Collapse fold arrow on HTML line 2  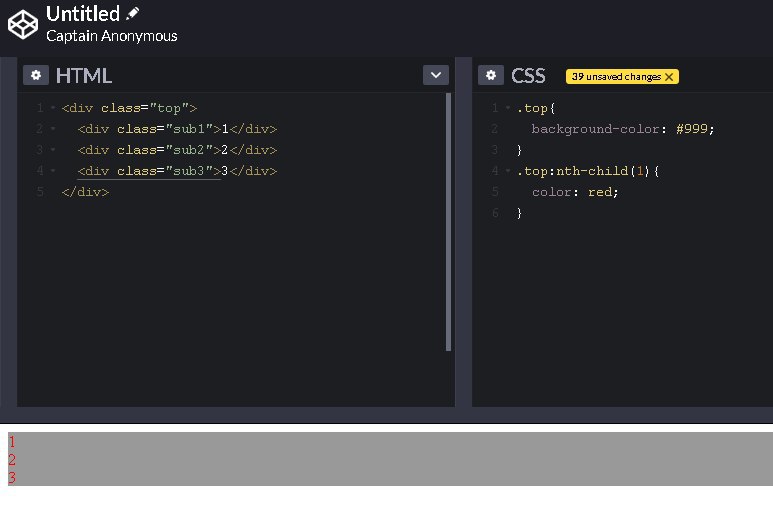(x=53, y=129)
